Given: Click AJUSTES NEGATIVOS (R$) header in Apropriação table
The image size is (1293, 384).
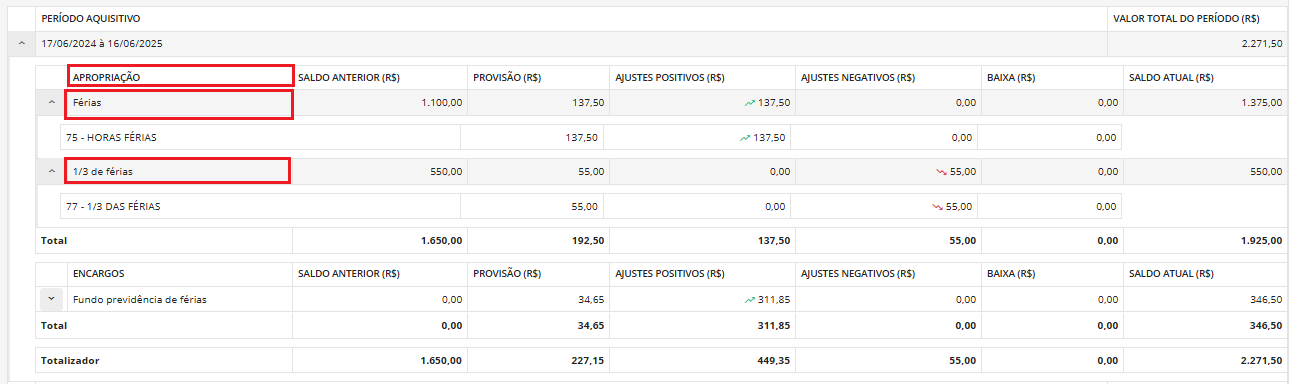Looking at the screenshot, I should click(x=857, y=77).
